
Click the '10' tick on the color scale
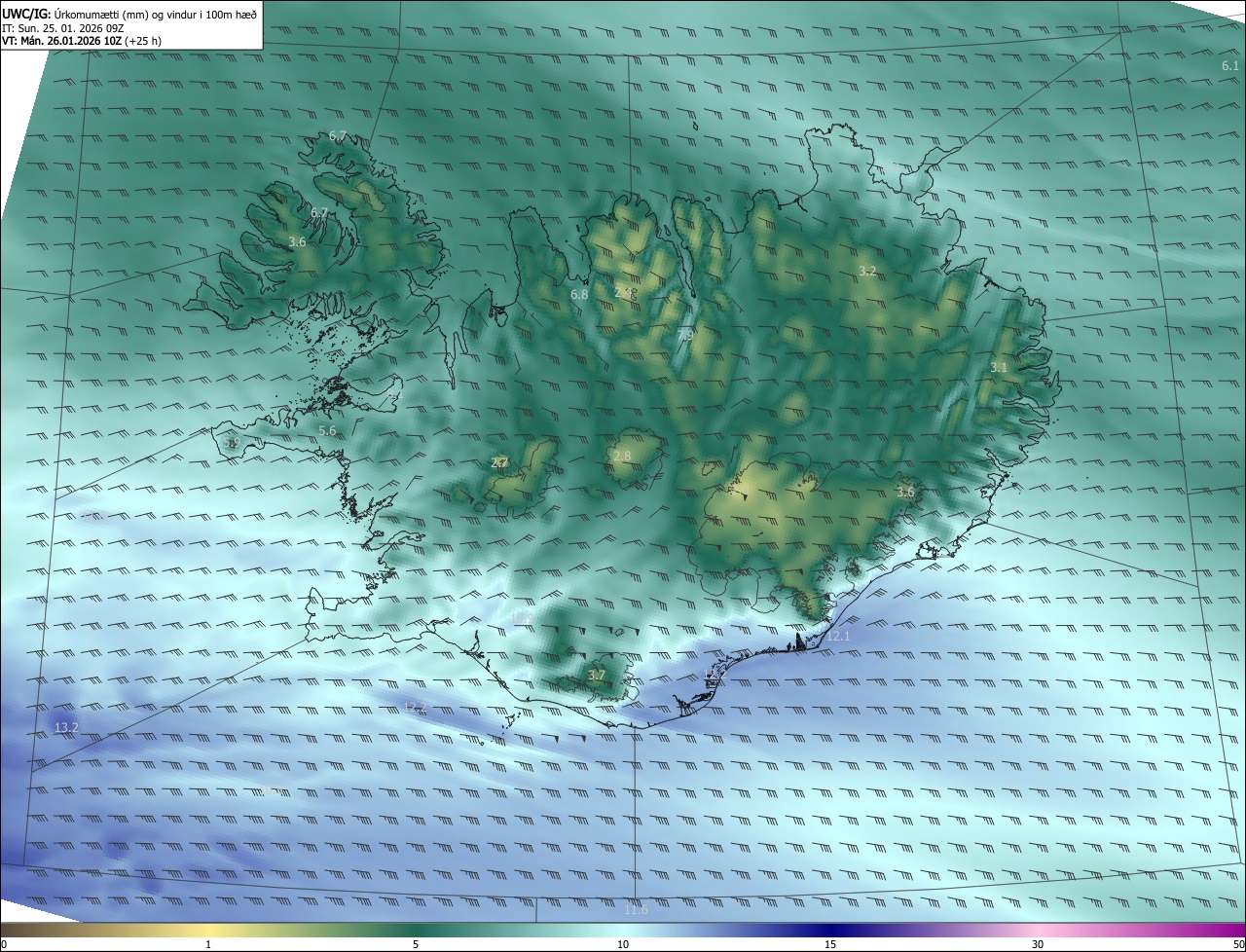click(623, 944)
